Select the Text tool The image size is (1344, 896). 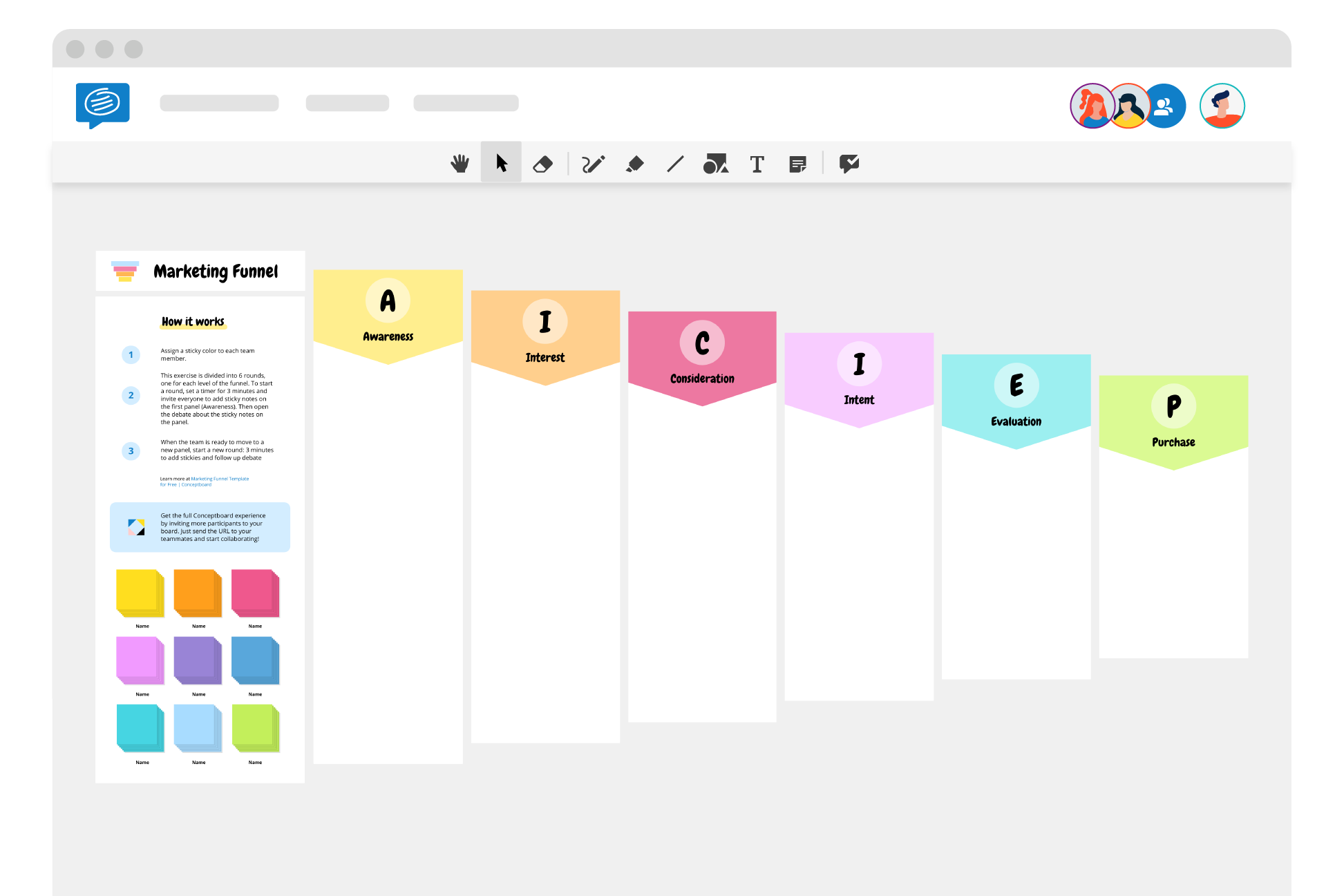757,163
